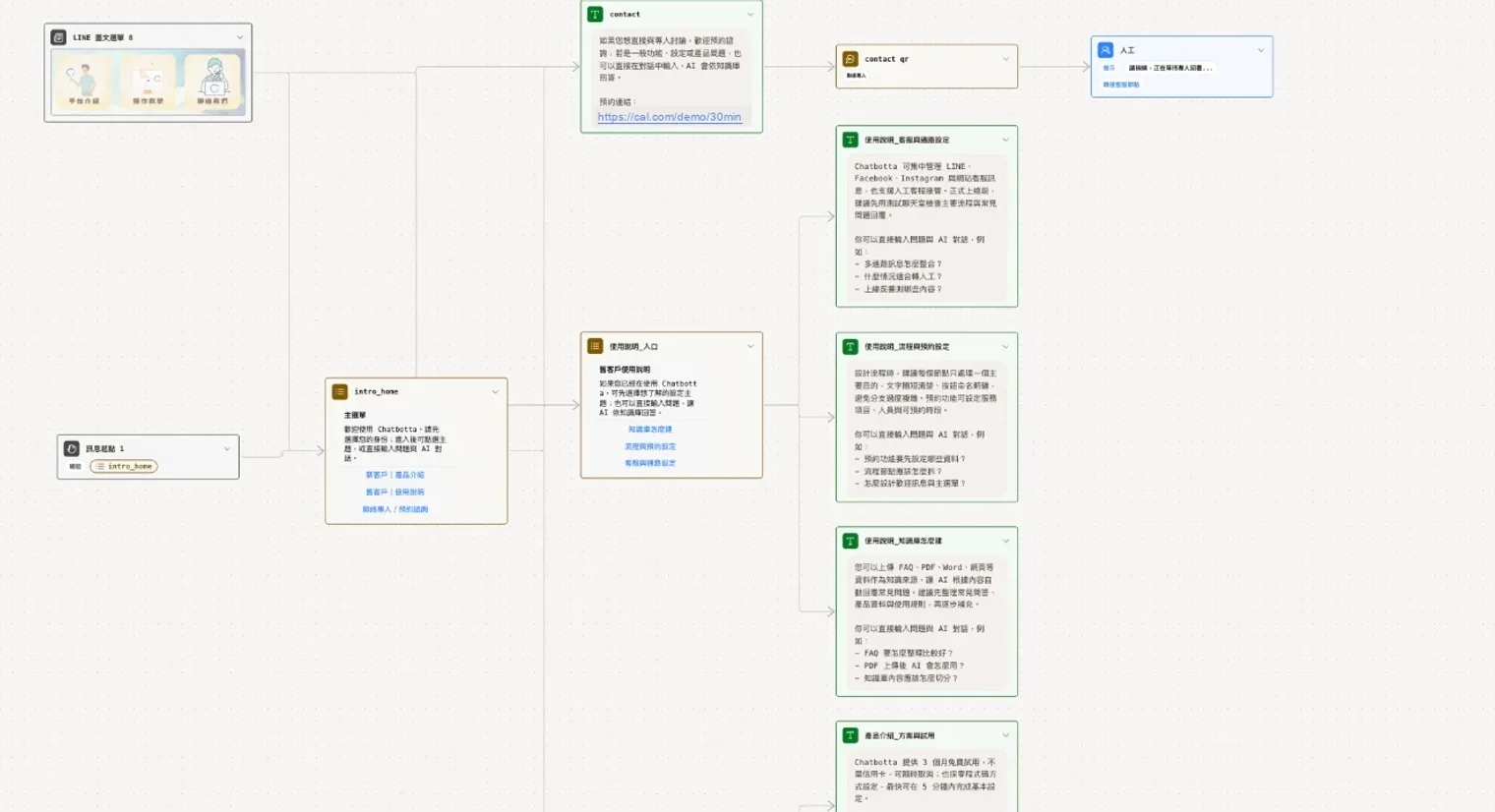
Task: Collapse the 使用說明_入口 node chevron
Action: 750,346
